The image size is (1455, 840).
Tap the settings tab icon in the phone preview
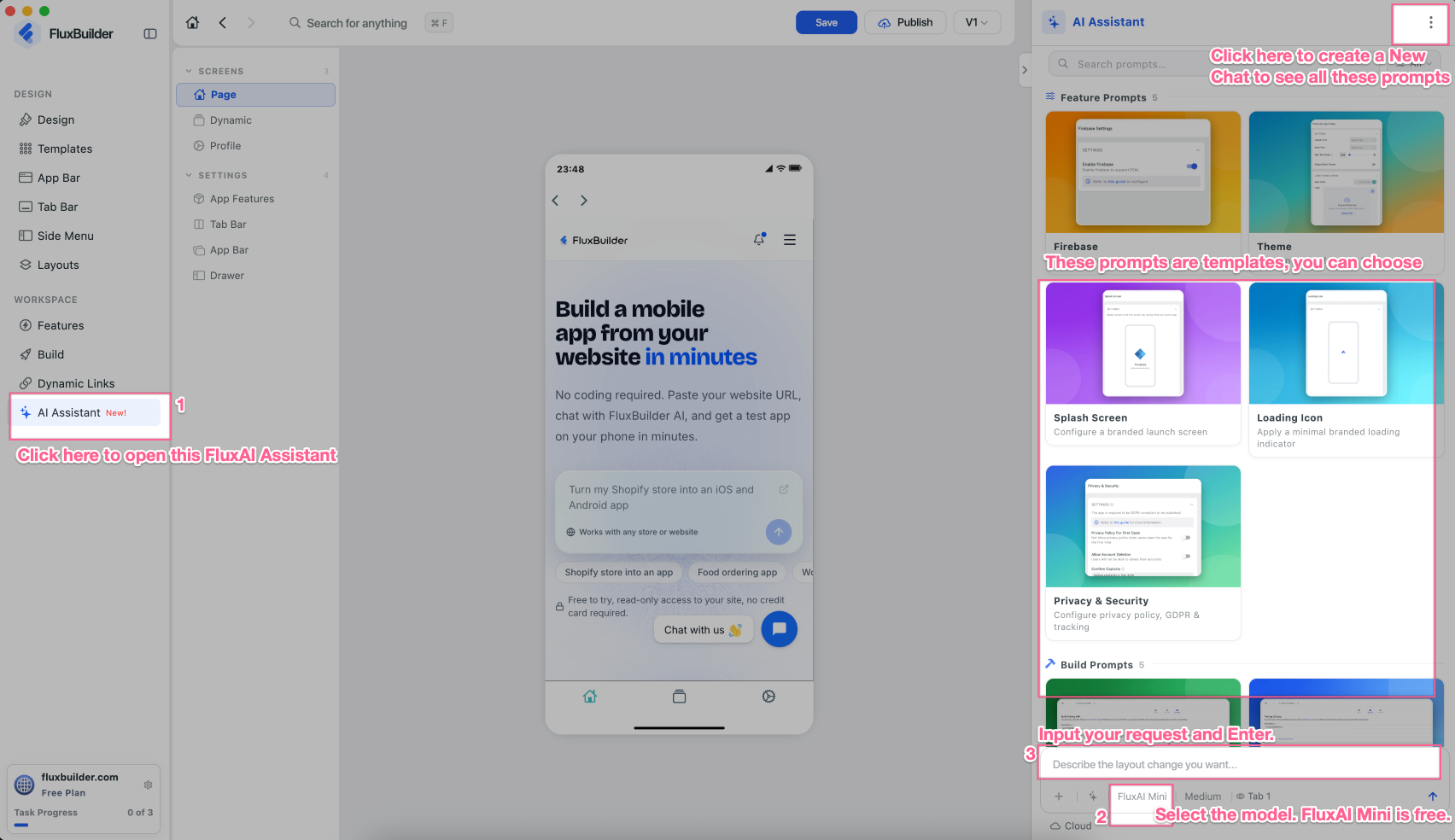(768, 697)
